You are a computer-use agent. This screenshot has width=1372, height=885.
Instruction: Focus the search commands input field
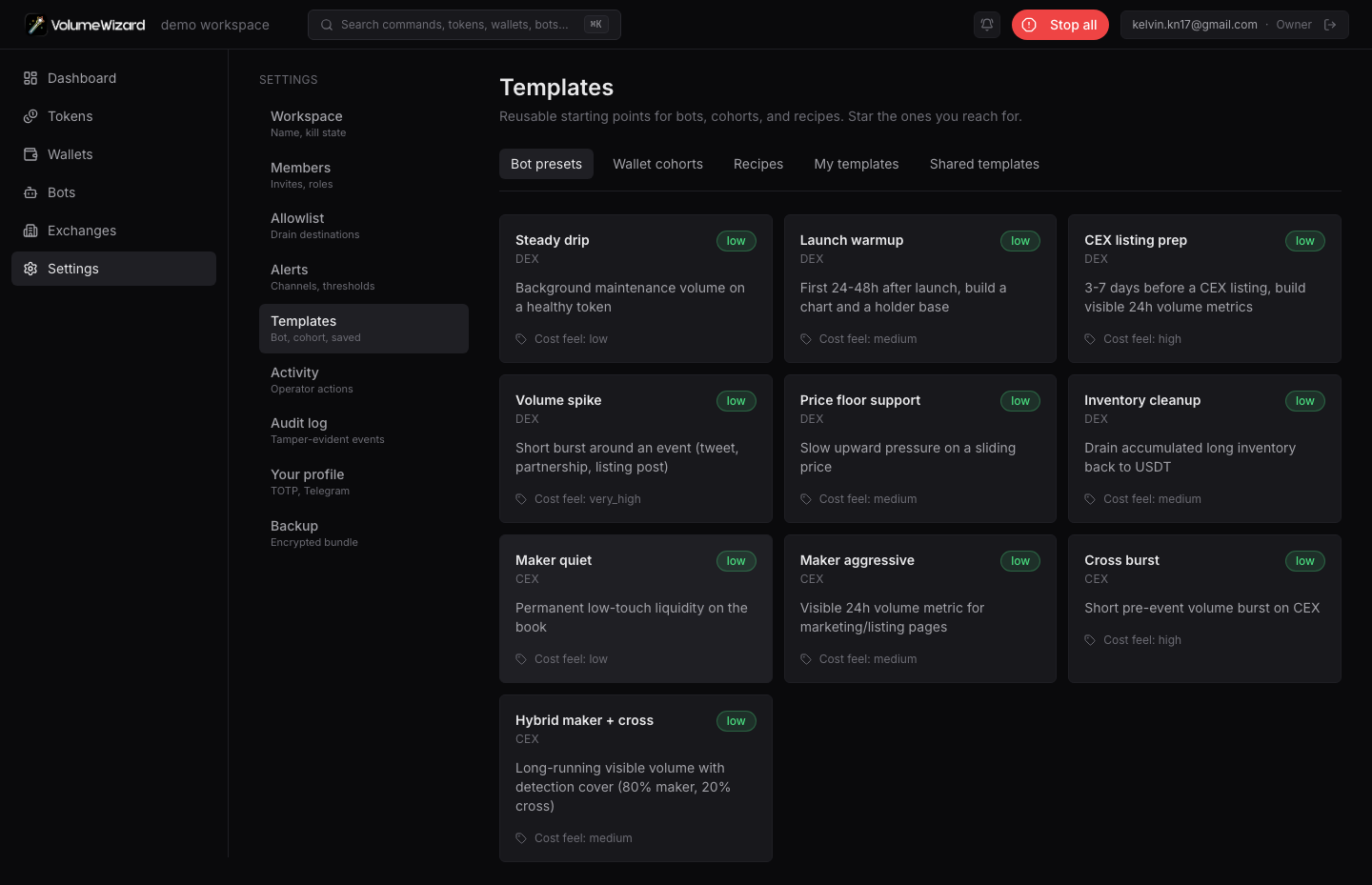tap(464, 25)
